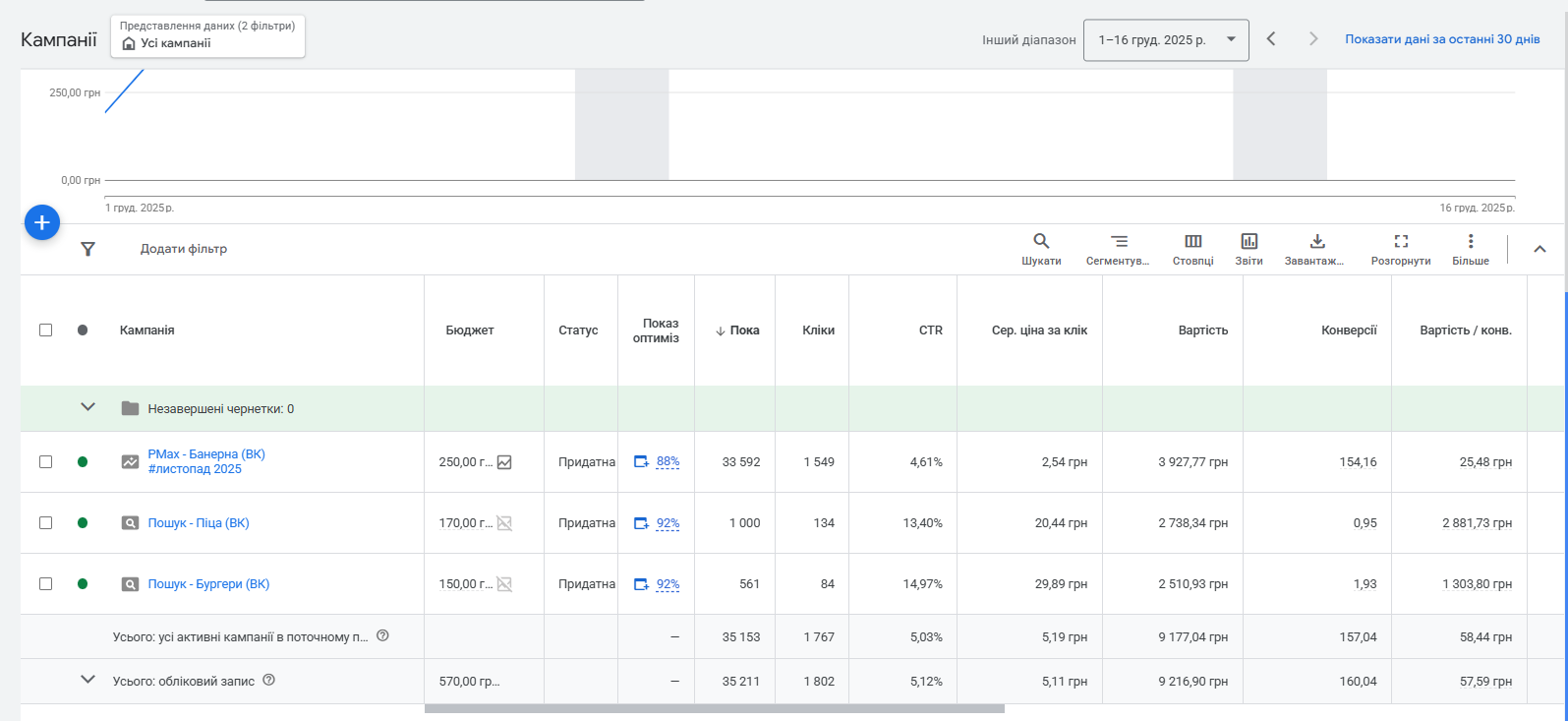Image resolution: width=1568 pixels, height=721 pixels.
Task: Sort by the Кліки column header
Action: click(x=818, y=330)
